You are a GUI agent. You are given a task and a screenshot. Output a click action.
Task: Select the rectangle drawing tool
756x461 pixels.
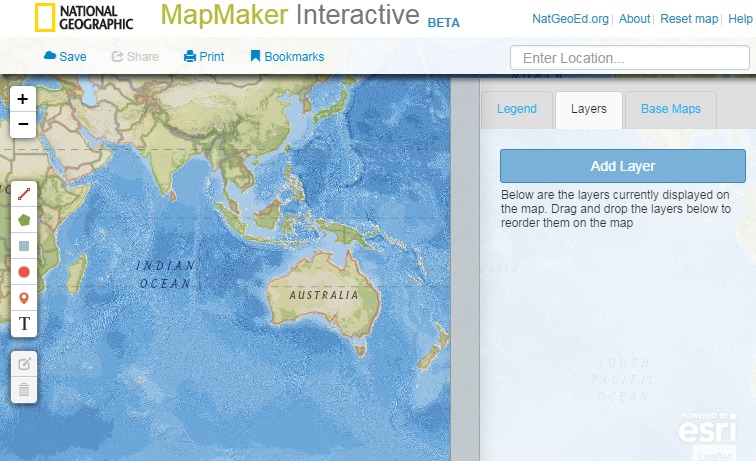[x=24, y=246]
